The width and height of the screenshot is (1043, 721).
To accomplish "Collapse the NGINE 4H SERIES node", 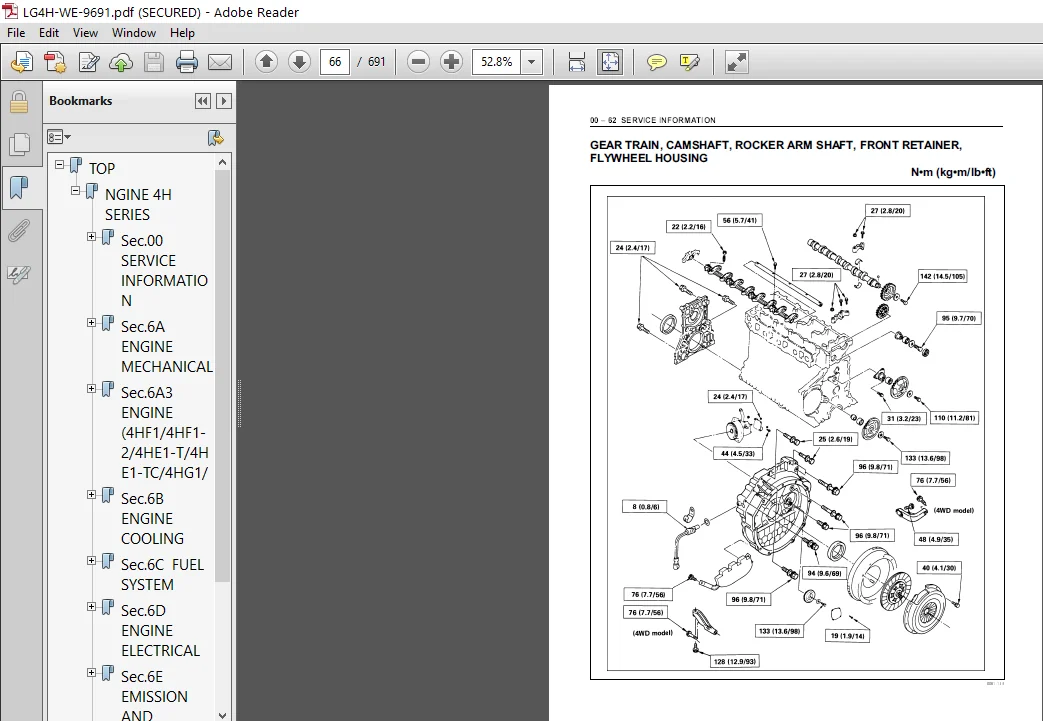I will tap(75, 190).
